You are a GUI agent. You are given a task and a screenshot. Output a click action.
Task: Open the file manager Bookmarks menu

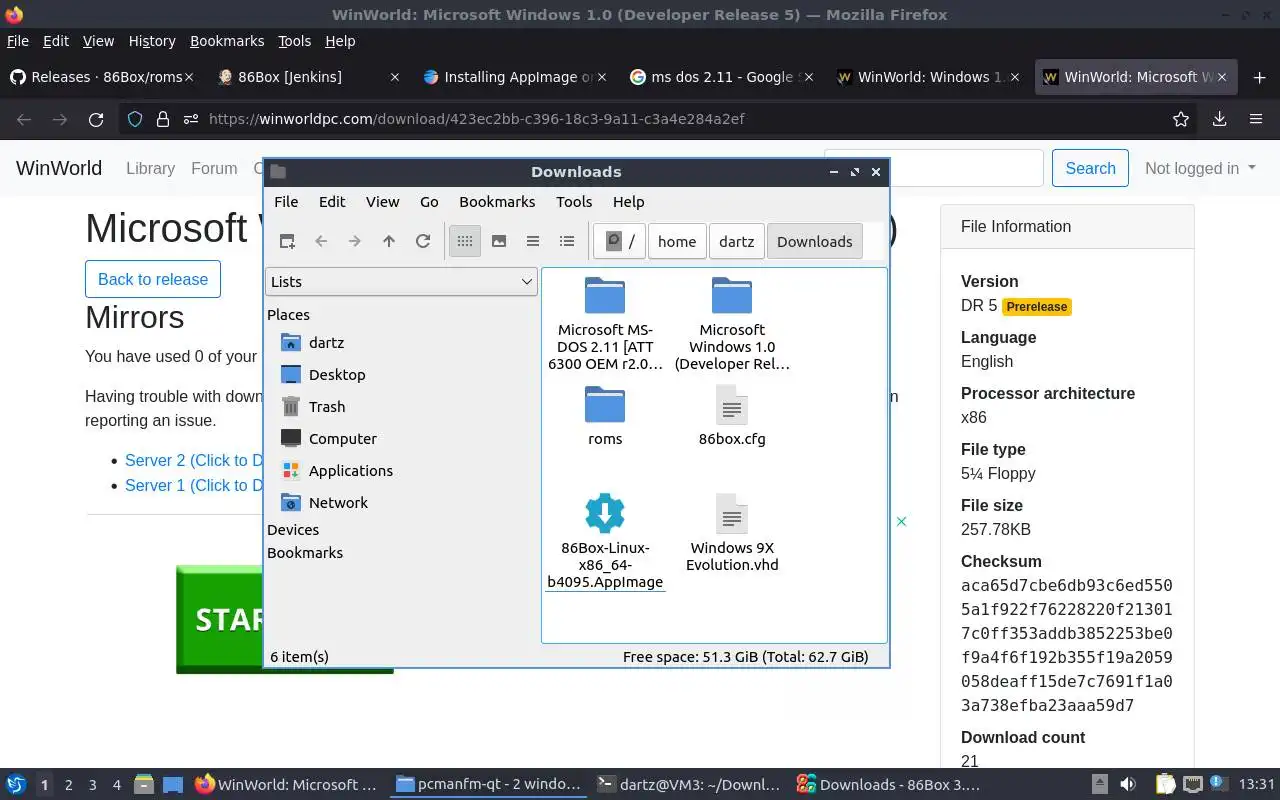pos(497,202)
